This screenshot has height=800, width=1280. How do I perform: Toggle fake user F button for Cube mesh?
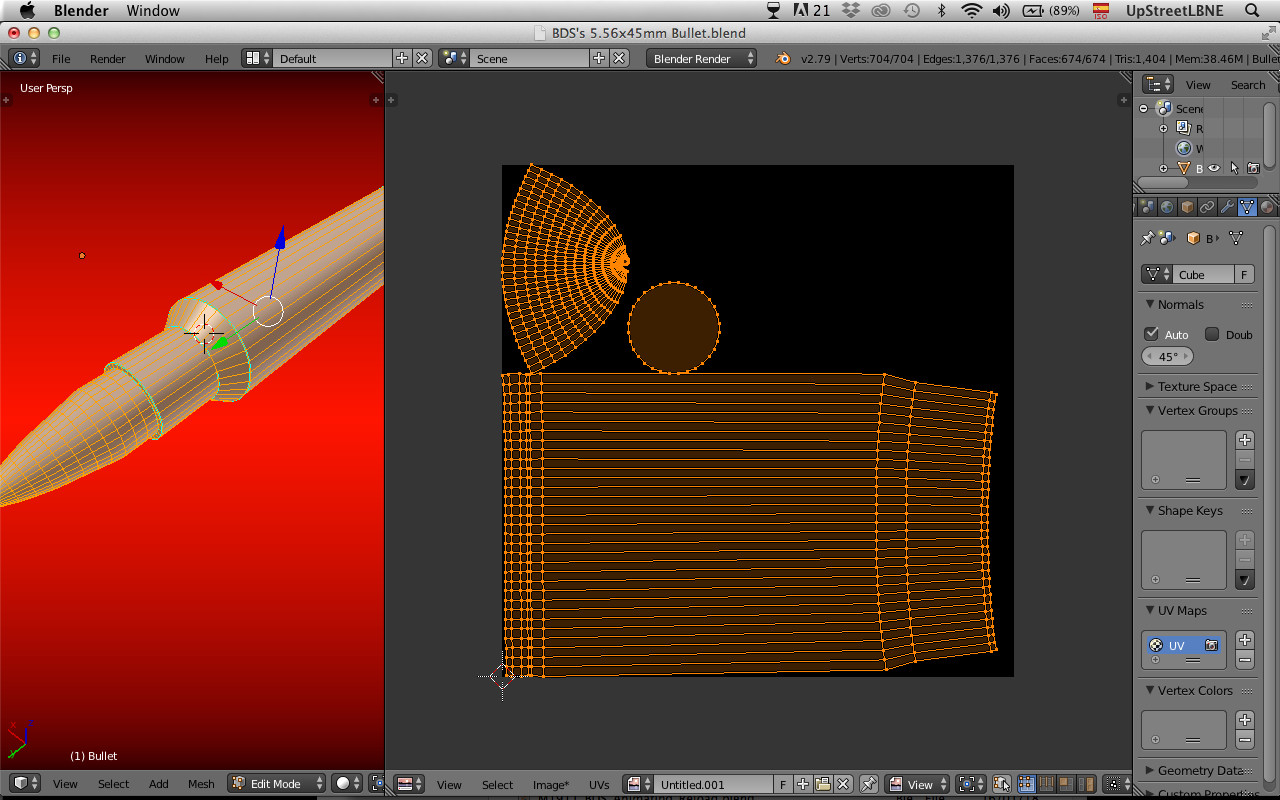[x=1244, y=274]
